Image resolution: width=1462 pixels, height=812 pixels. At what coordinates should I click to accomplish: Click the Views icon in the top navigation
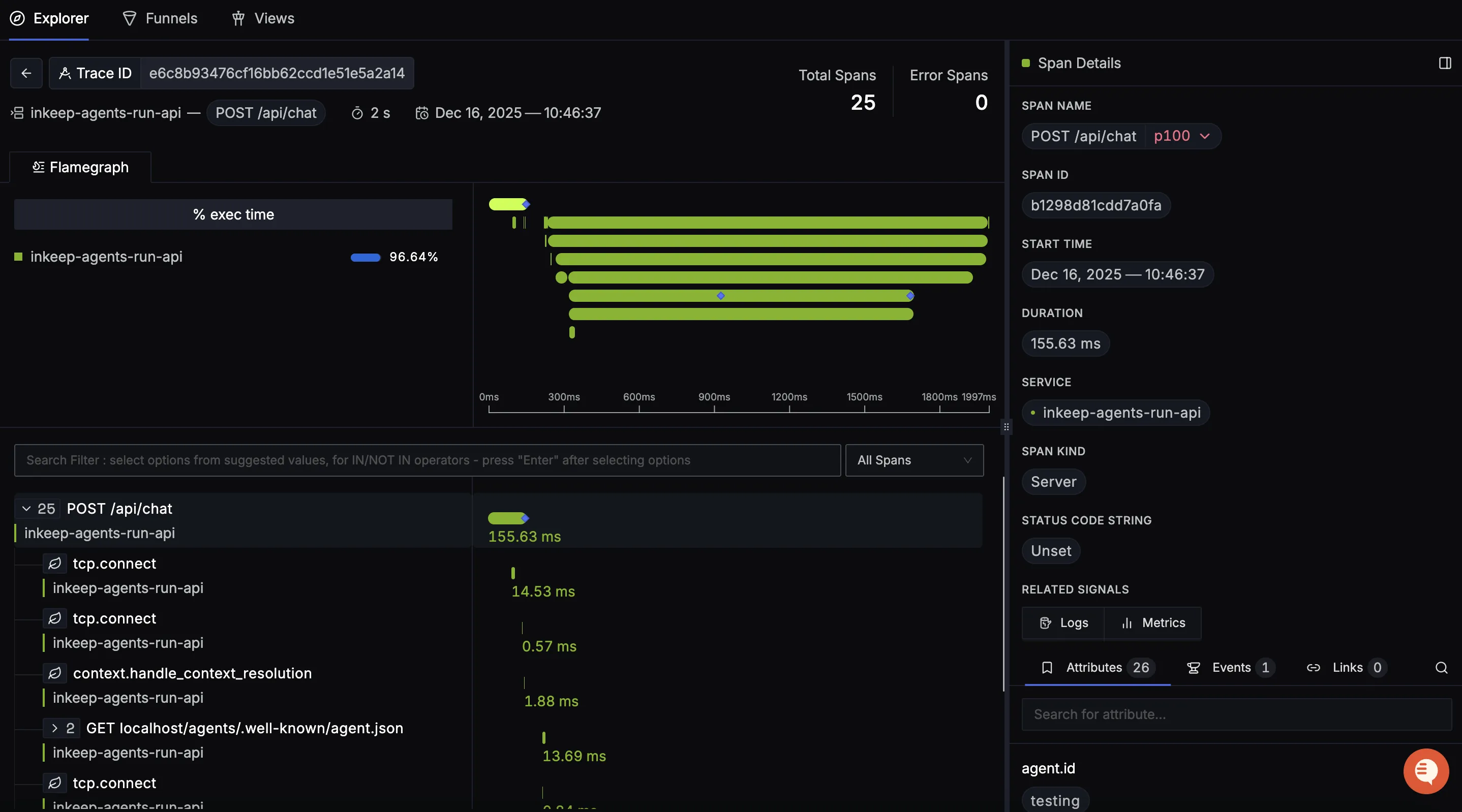[238, 18]
